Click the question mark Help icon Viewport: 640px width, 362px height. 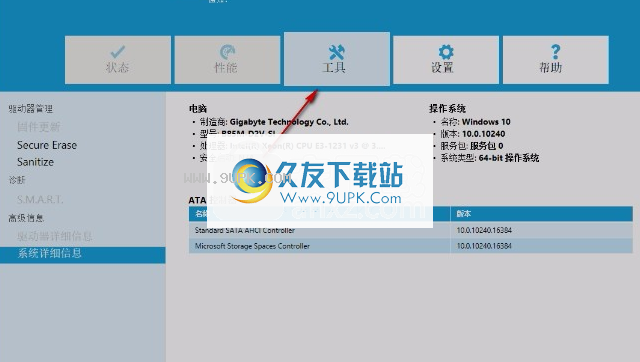click(556, 52)
